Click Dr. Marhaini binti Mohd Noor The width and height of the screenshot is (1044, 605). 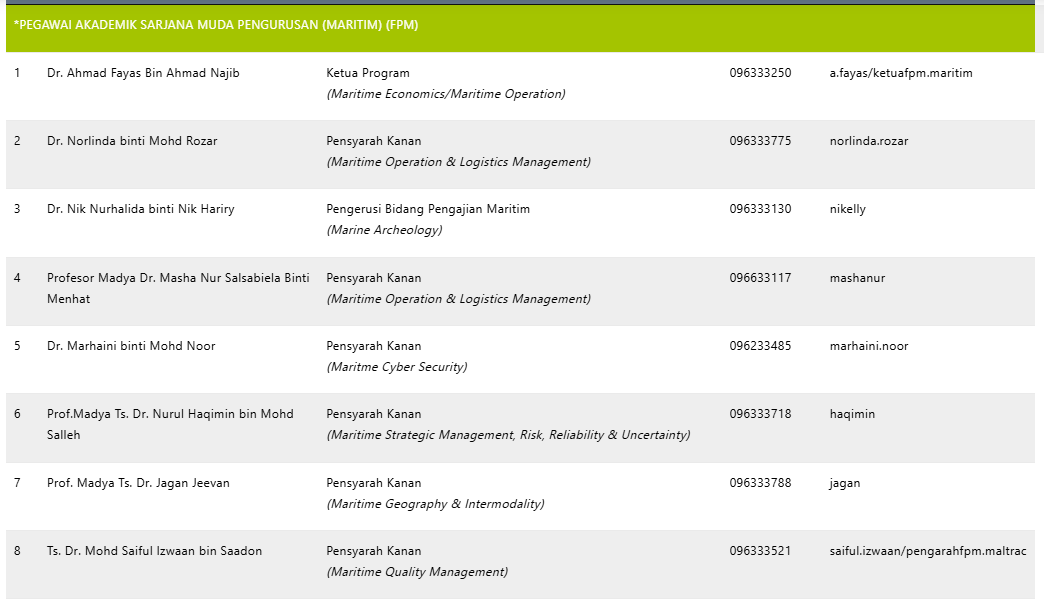[131, 346]
